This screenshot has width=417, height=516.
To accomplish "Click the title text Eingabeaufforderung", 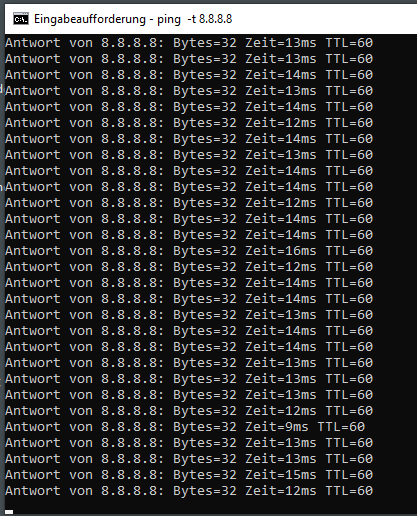I will [x=90, y=19].
